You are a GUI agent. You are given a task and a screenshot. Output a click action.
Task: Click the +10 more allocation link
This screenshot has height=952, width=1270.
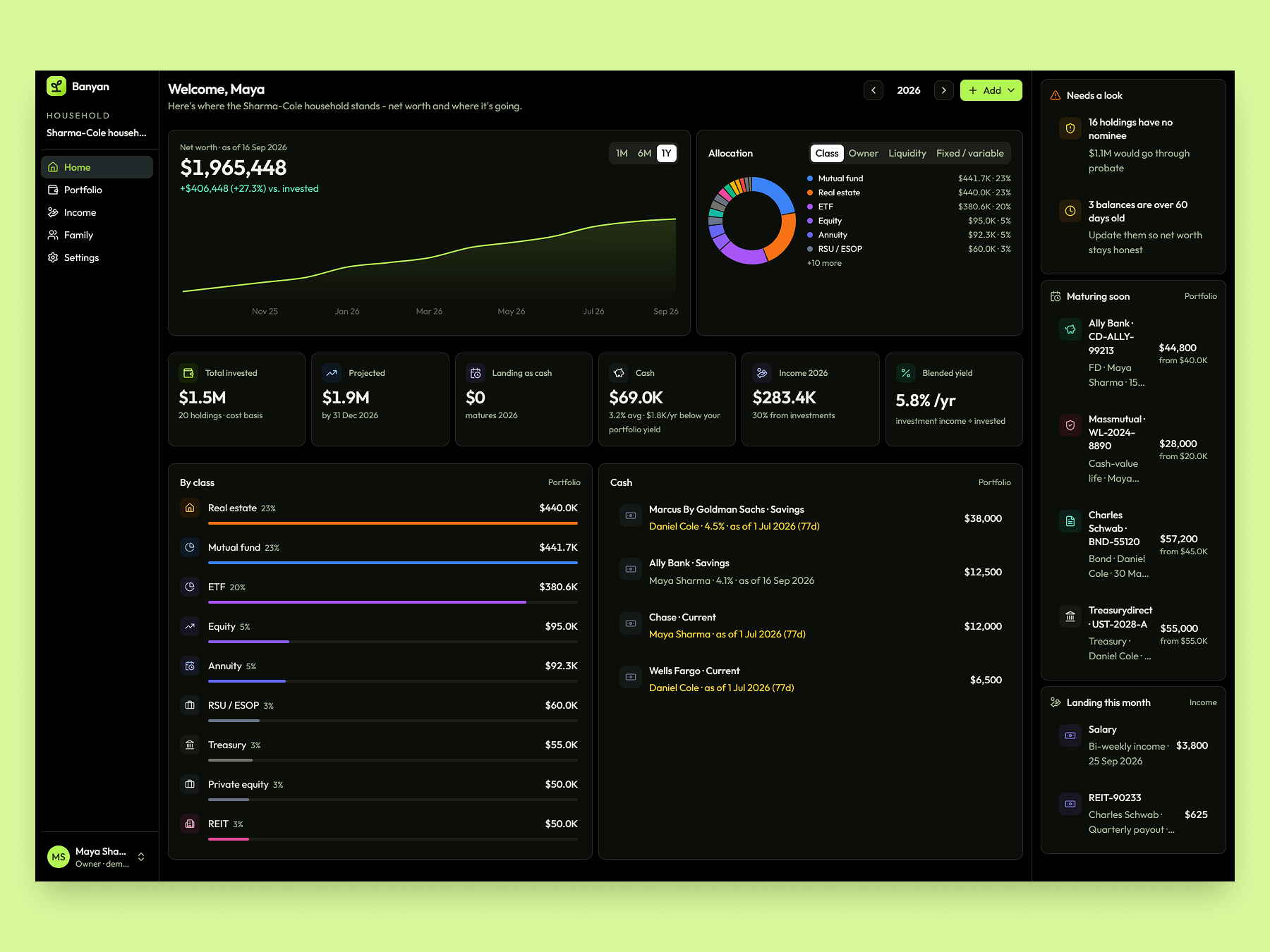coord(824,263)
